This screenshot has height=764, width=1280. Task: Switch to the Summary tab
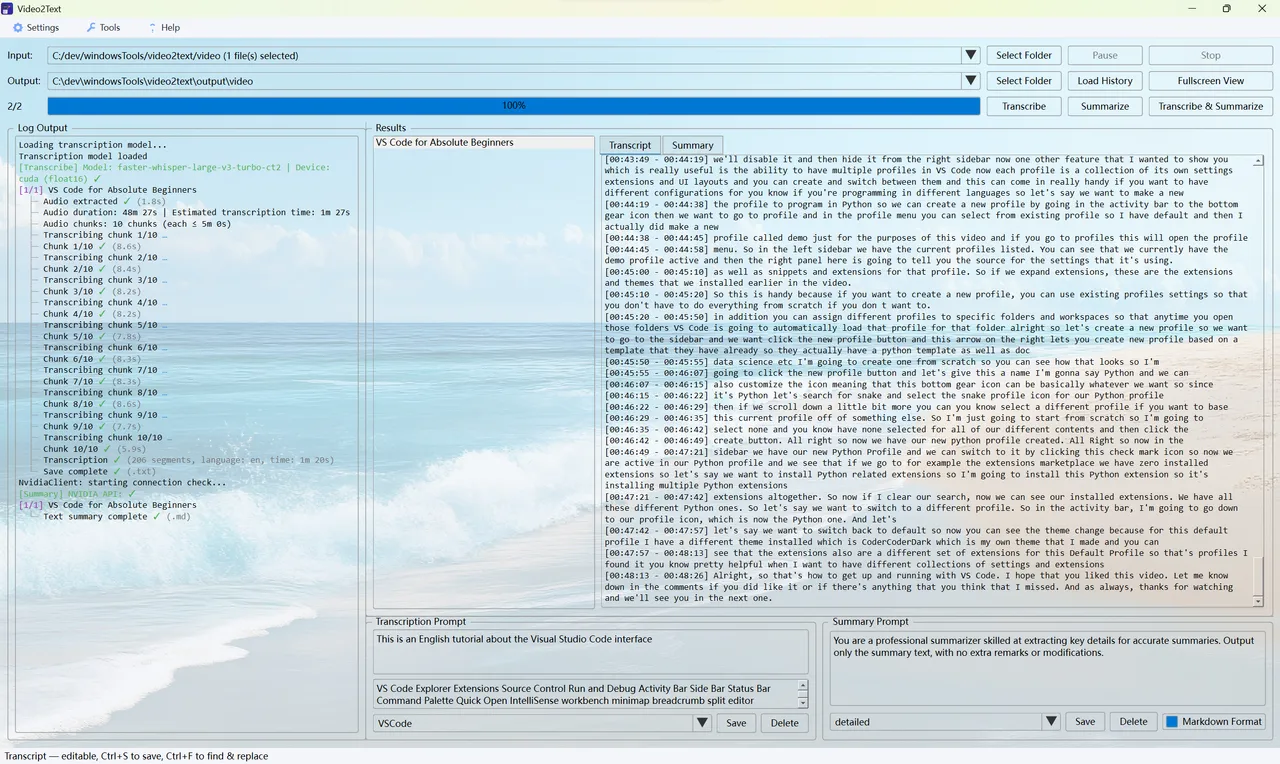pos(693,145)
